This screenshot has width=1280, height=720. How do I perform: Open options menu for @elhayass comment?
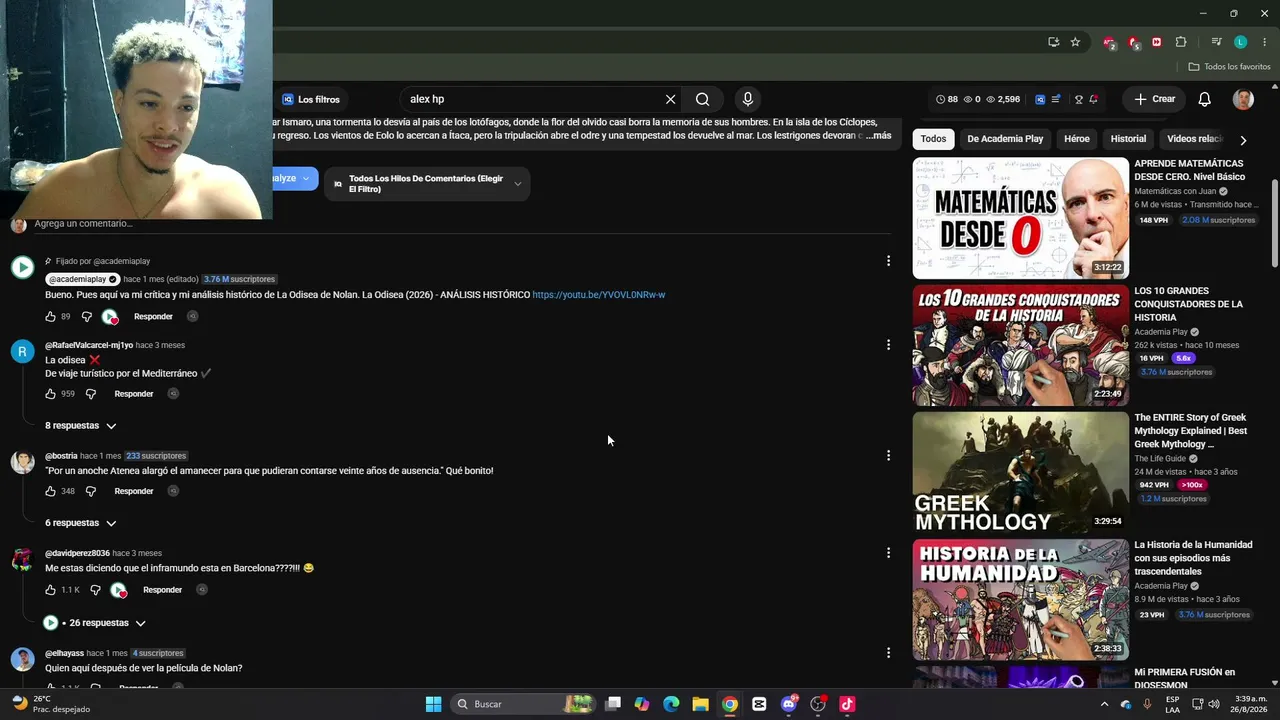888,653
